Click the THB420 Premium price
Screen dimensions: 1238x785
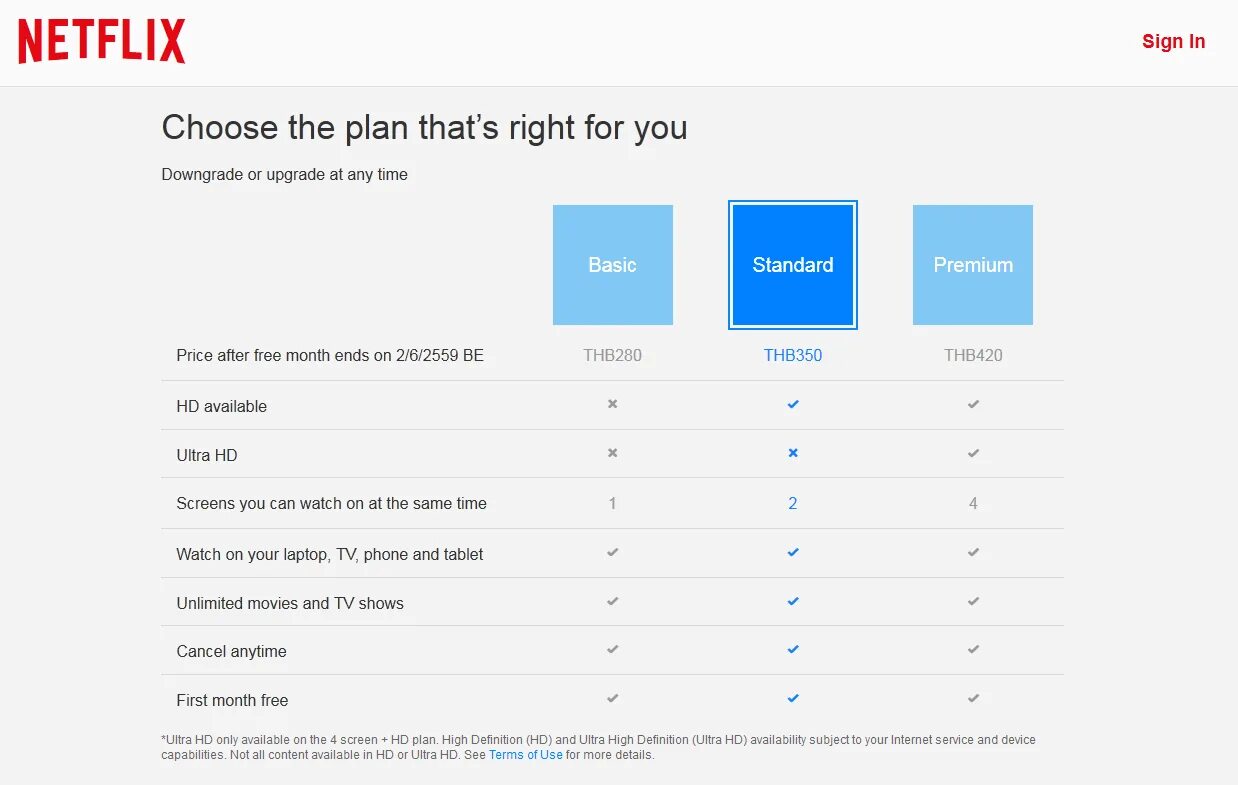click(973, 355)
